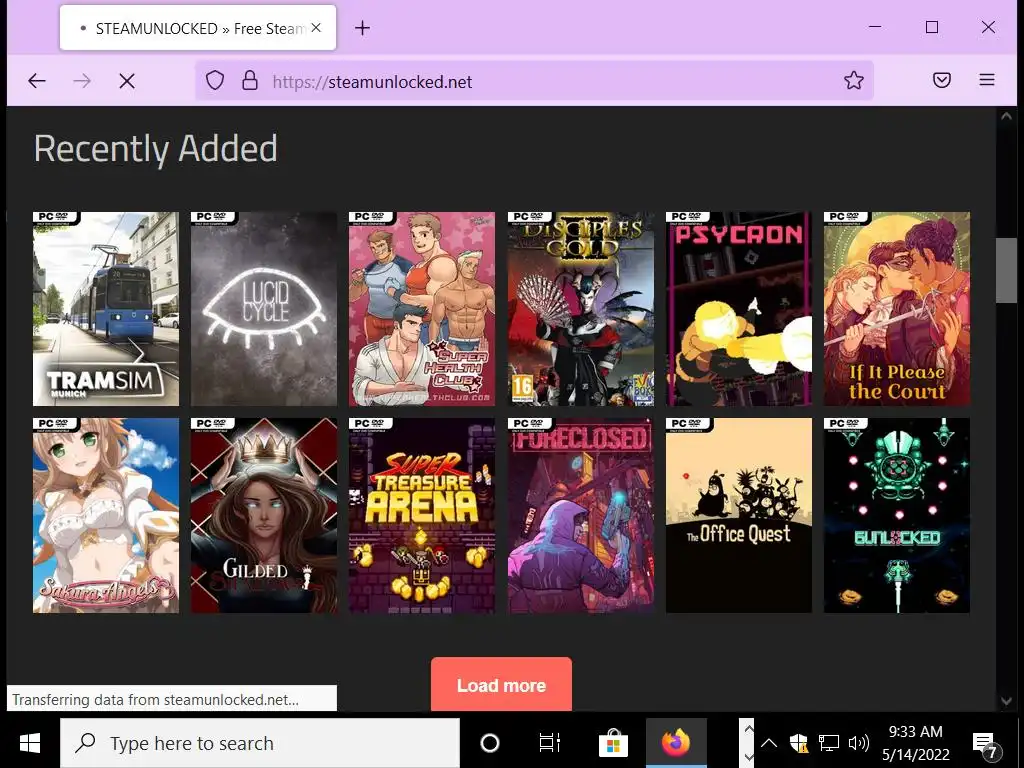Click the steamunlocked.net address bar

click(534, 81)
